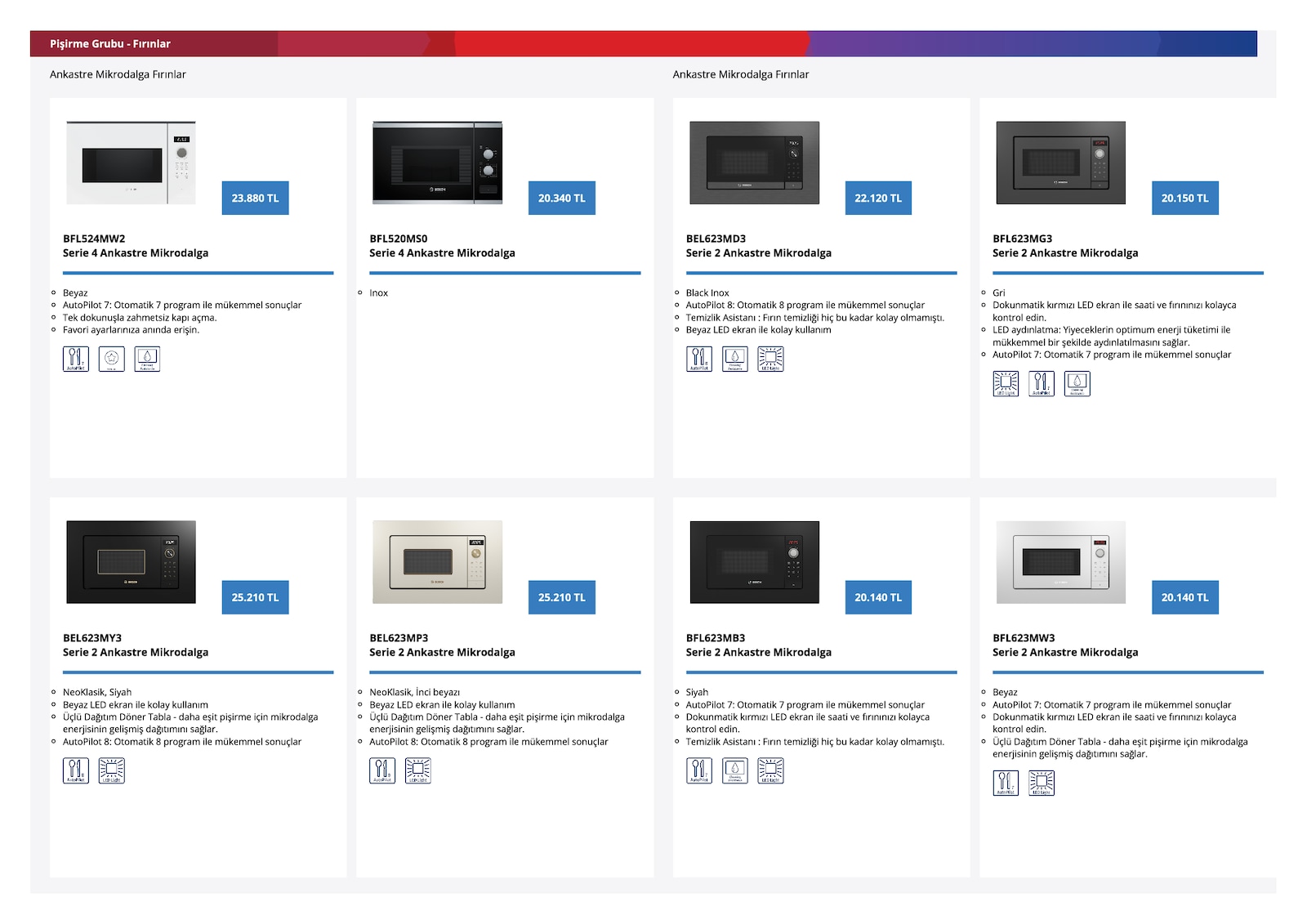Click 'Serie 2 Ankastre Mikrodalga' under BFL623MG3

pos(1065,253)
